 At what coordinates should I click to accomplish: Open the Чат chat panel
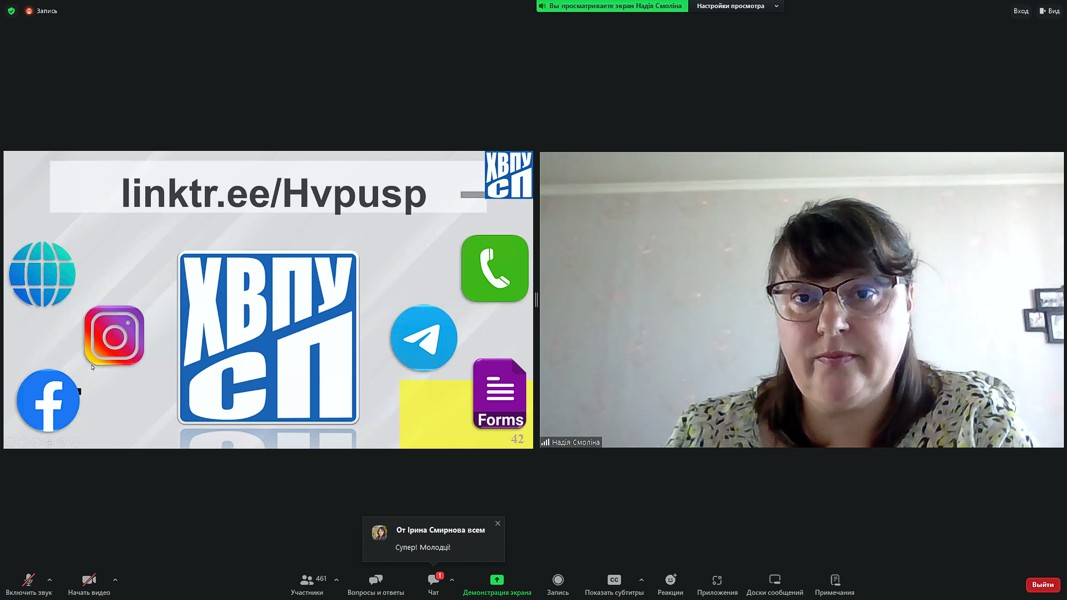tap(433, 584)
